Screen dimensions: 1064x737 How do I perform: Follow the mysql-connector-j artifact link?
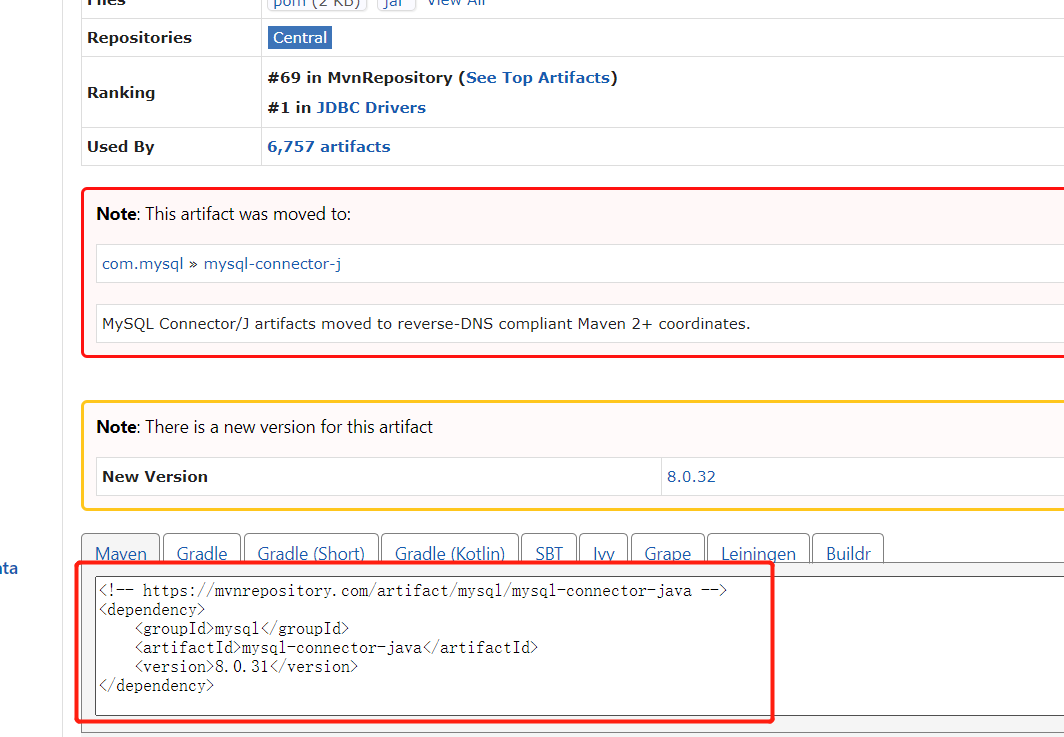click(x=272, y=264)
